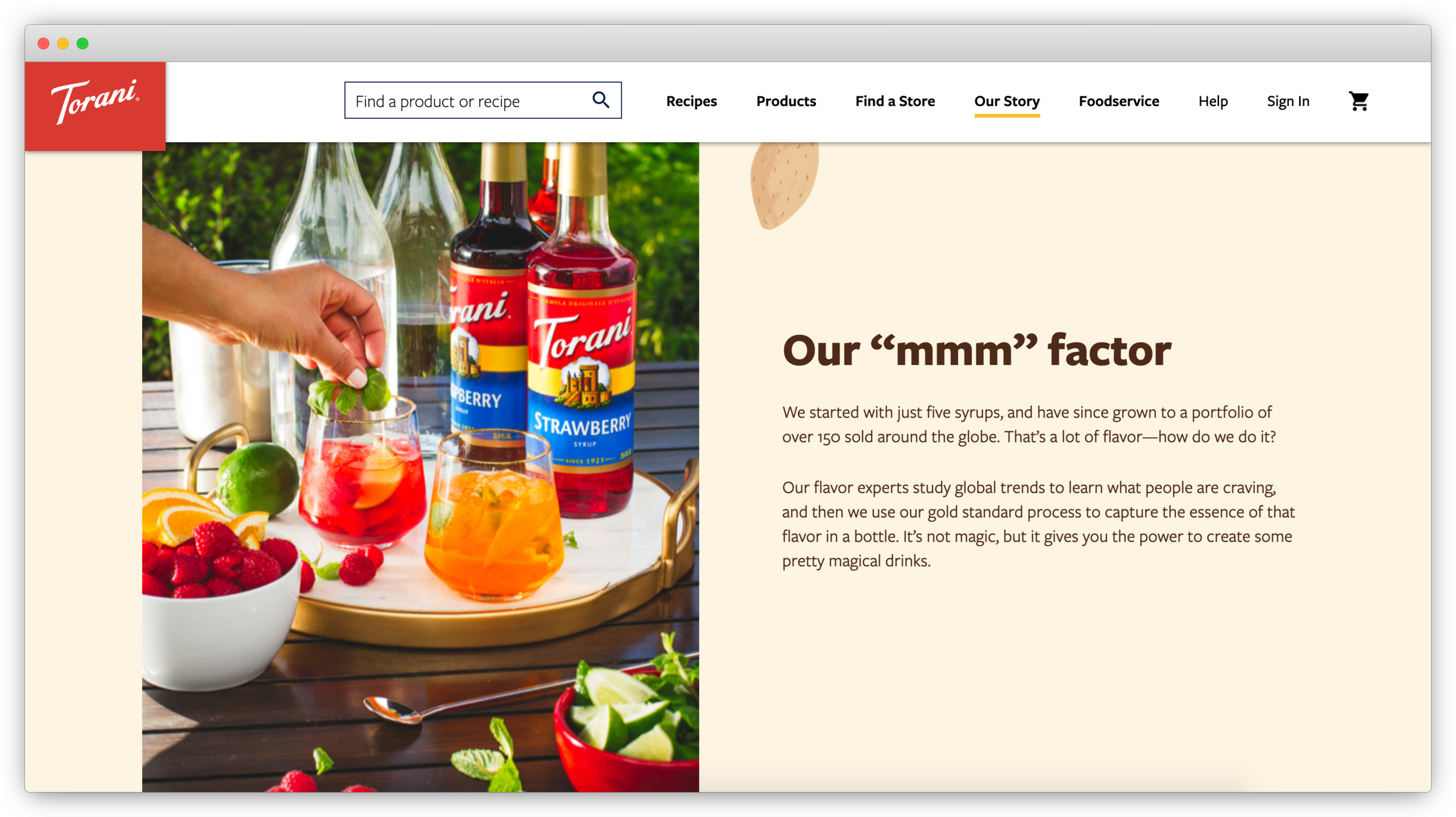Open the Products menu
This screenshot has height=817, width=1456.
point(786,101)
